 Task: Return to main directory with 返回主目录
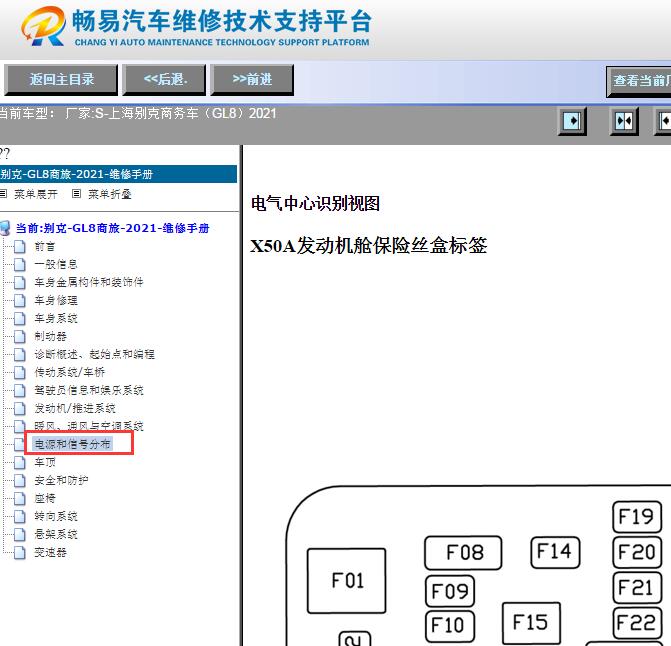click(61, 80)
